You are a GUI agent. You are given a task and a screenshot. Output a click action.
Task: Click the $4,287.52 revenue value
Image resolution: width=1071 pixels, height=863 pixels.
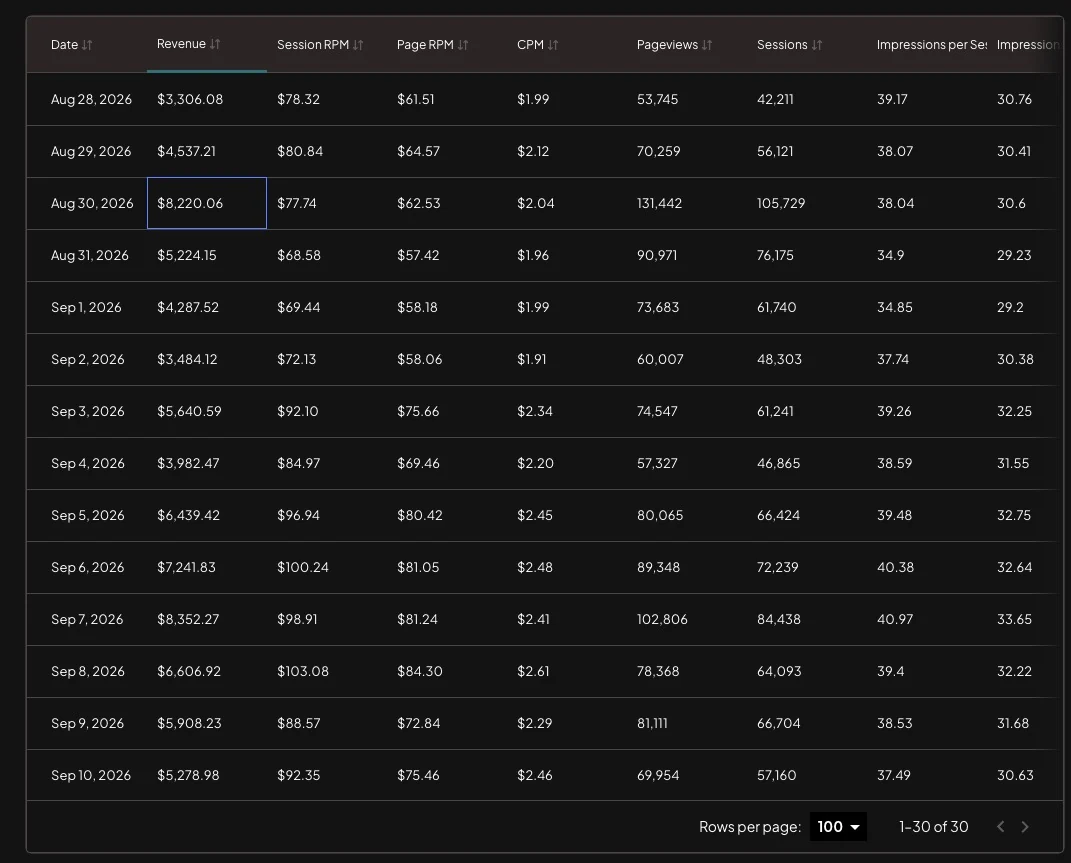click(x=188, y=307)
